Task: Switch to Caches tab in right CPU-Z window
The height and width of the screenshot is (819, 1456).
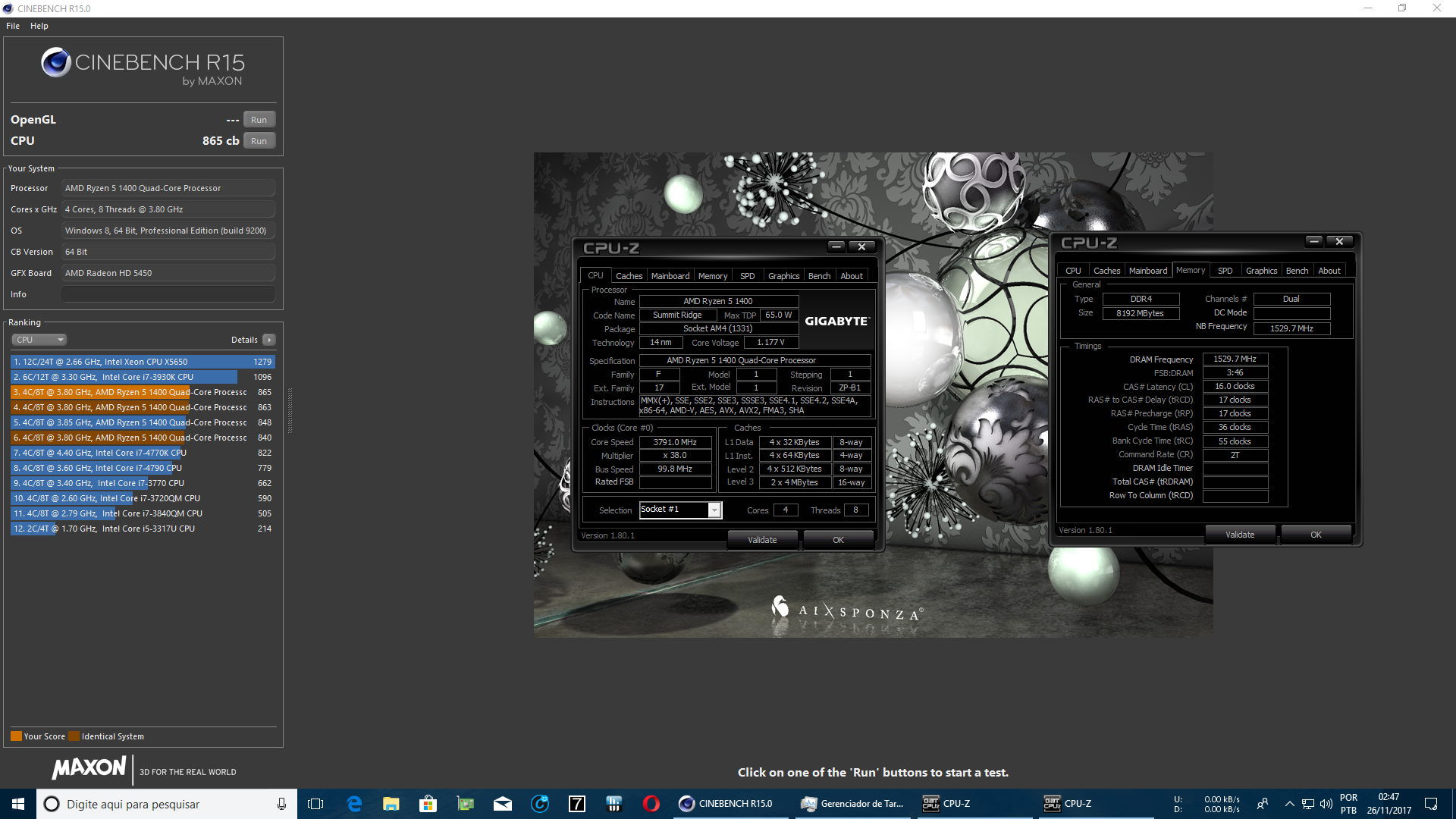Action: click(1106, 271)
